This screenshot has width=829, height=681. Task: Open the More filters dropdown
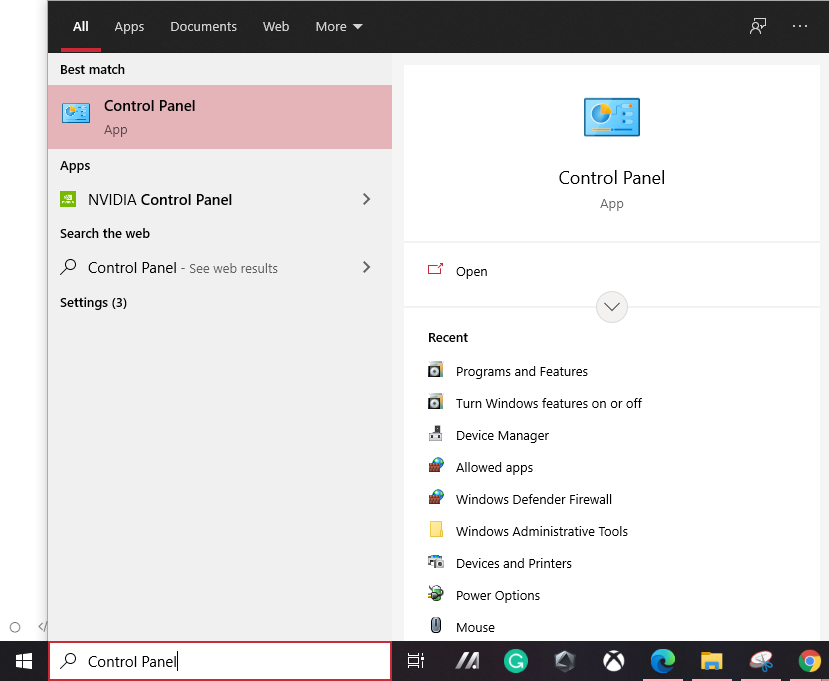[338, 27]
